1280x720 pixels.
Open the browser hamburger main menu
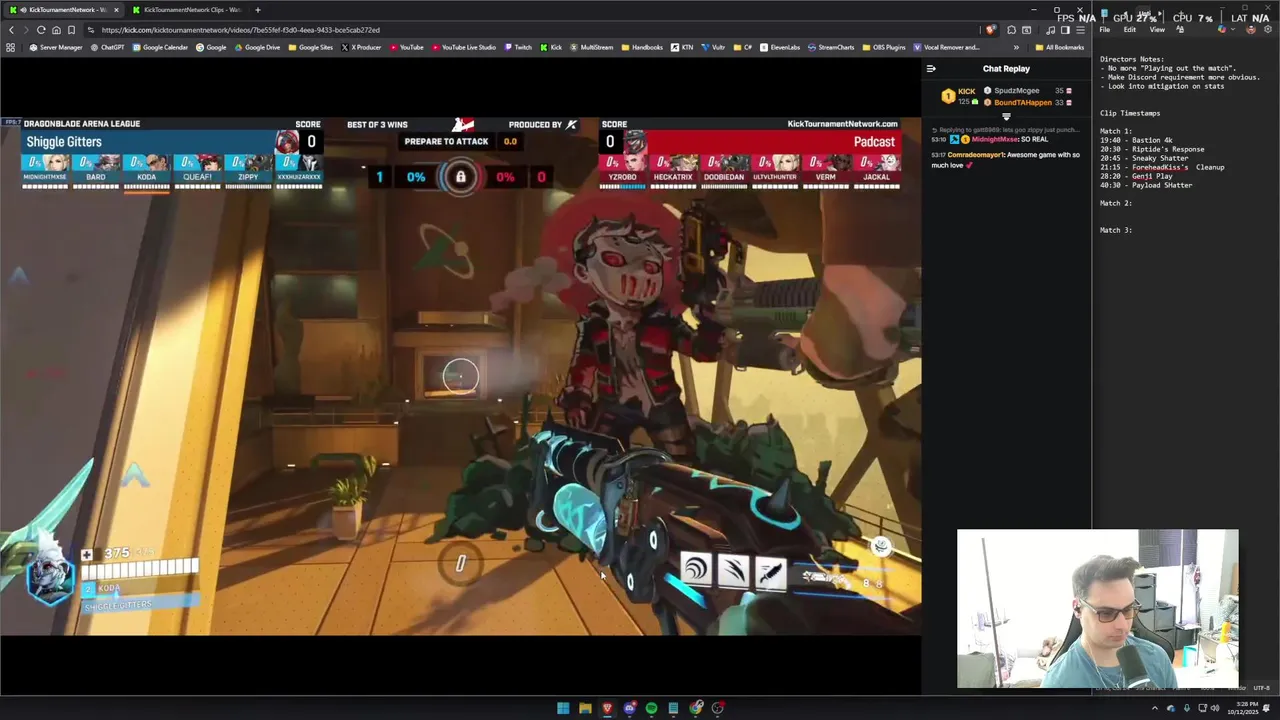[x=1080, y=30]
